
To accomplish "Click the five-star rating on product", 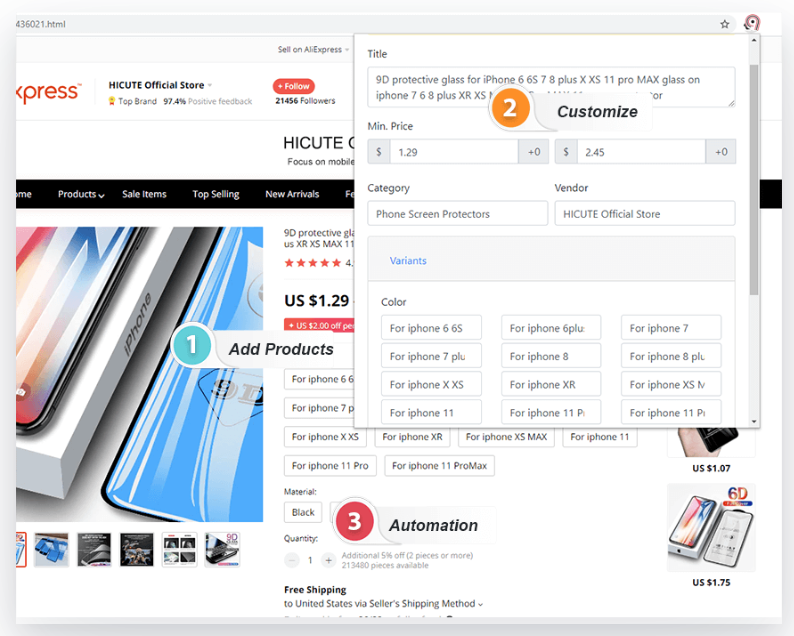I will click(x=312, y=263).
